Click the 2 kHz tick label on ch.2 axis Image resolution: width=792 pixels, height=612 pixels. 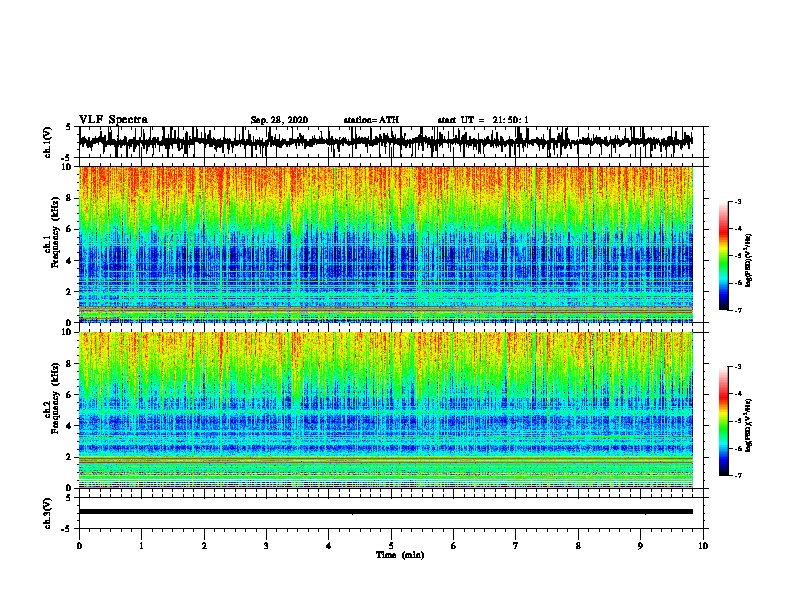(70, 457)
